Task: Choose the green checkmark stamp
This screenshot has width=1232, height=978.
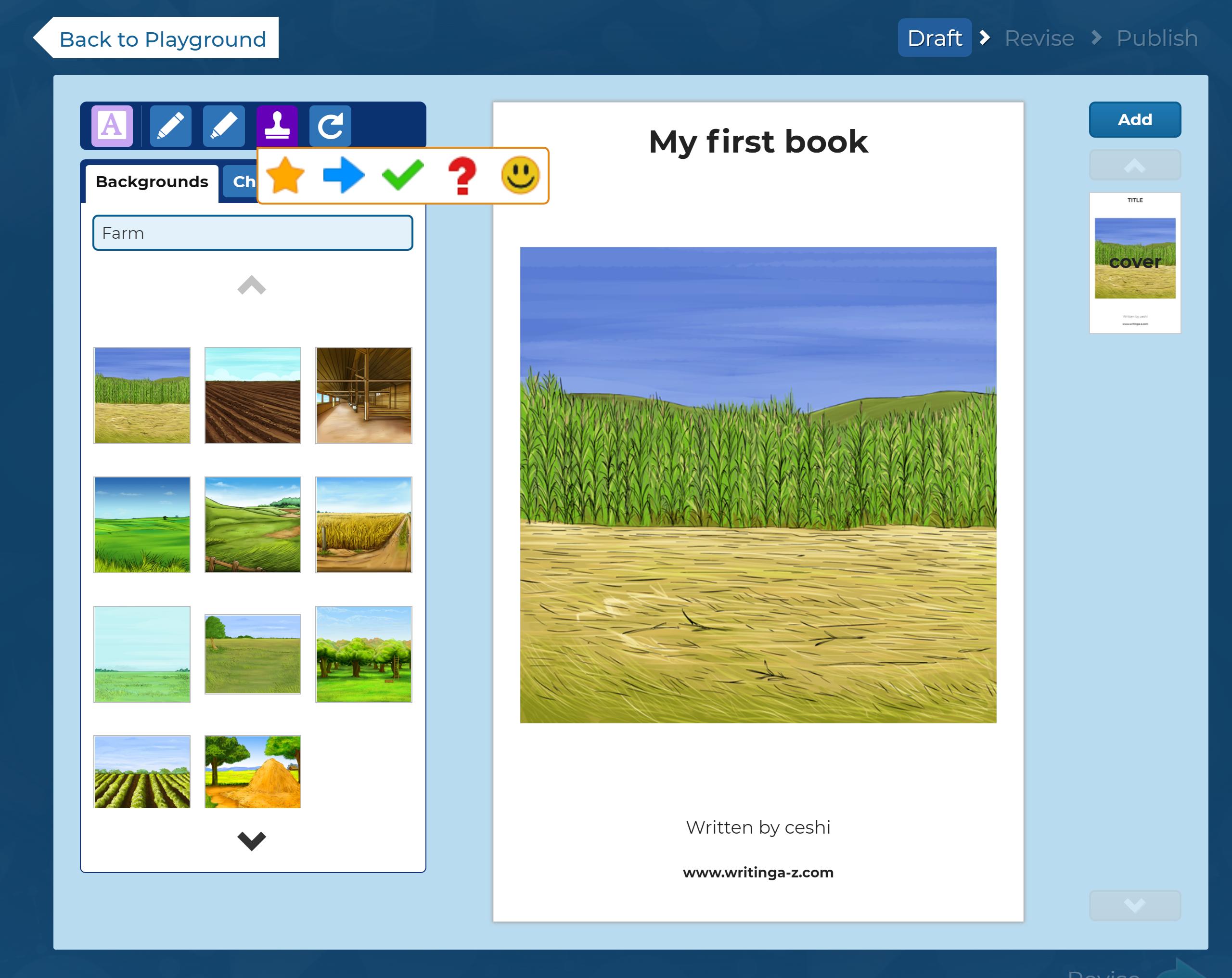Action: click(402, 176)
